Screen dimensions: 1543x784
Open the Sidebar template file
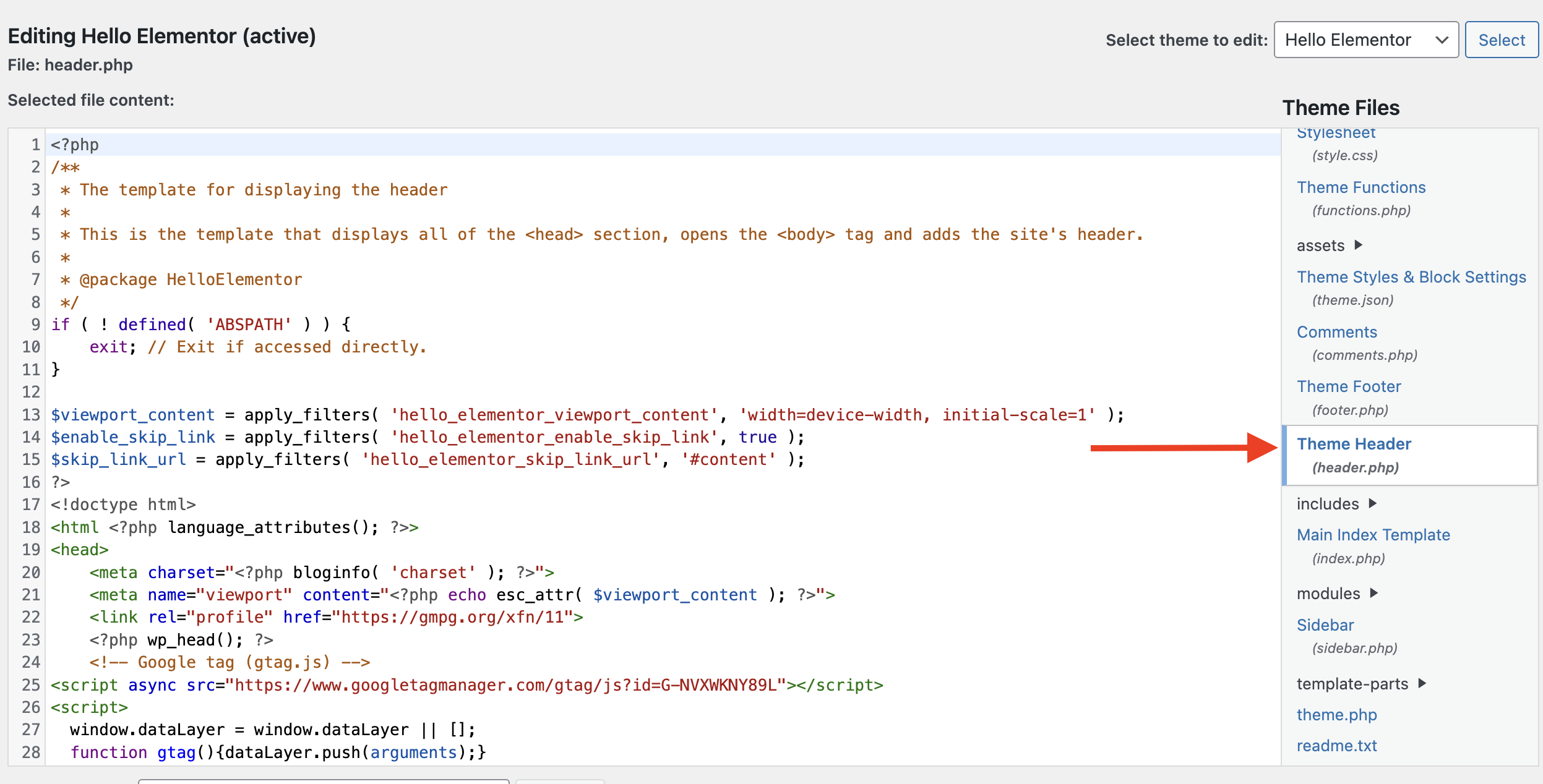1325,625
